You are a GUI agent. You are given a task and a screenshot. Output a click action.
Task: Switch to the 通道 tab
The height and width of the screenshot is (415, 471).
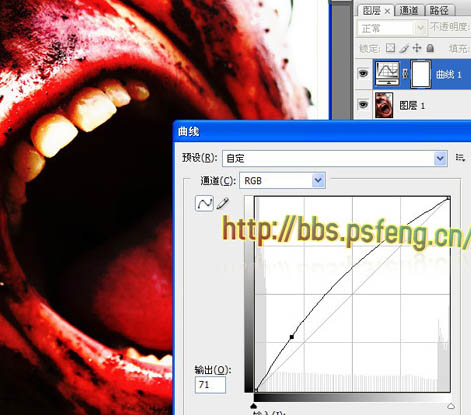(x=409, y=11)
